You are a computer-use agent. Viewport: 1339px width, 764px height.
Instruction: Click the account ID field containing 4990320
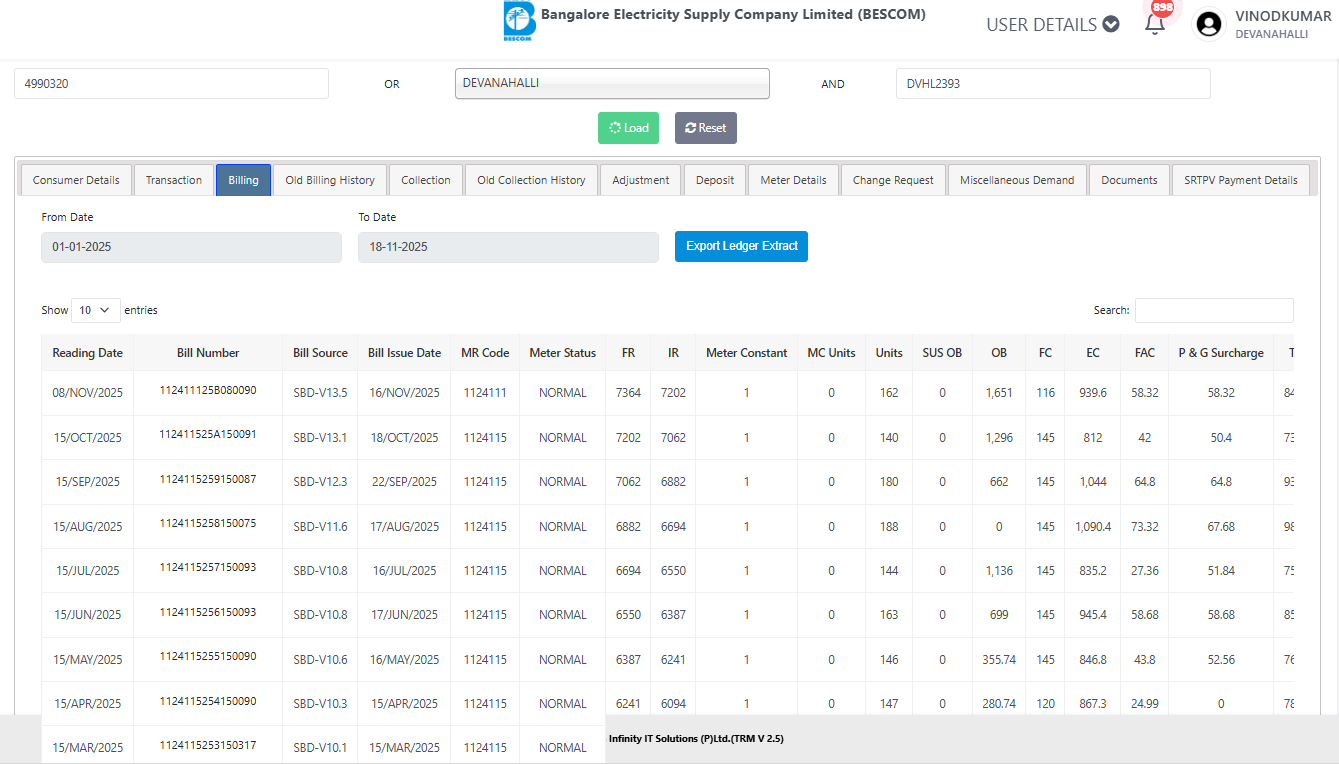tap(171, 84)
